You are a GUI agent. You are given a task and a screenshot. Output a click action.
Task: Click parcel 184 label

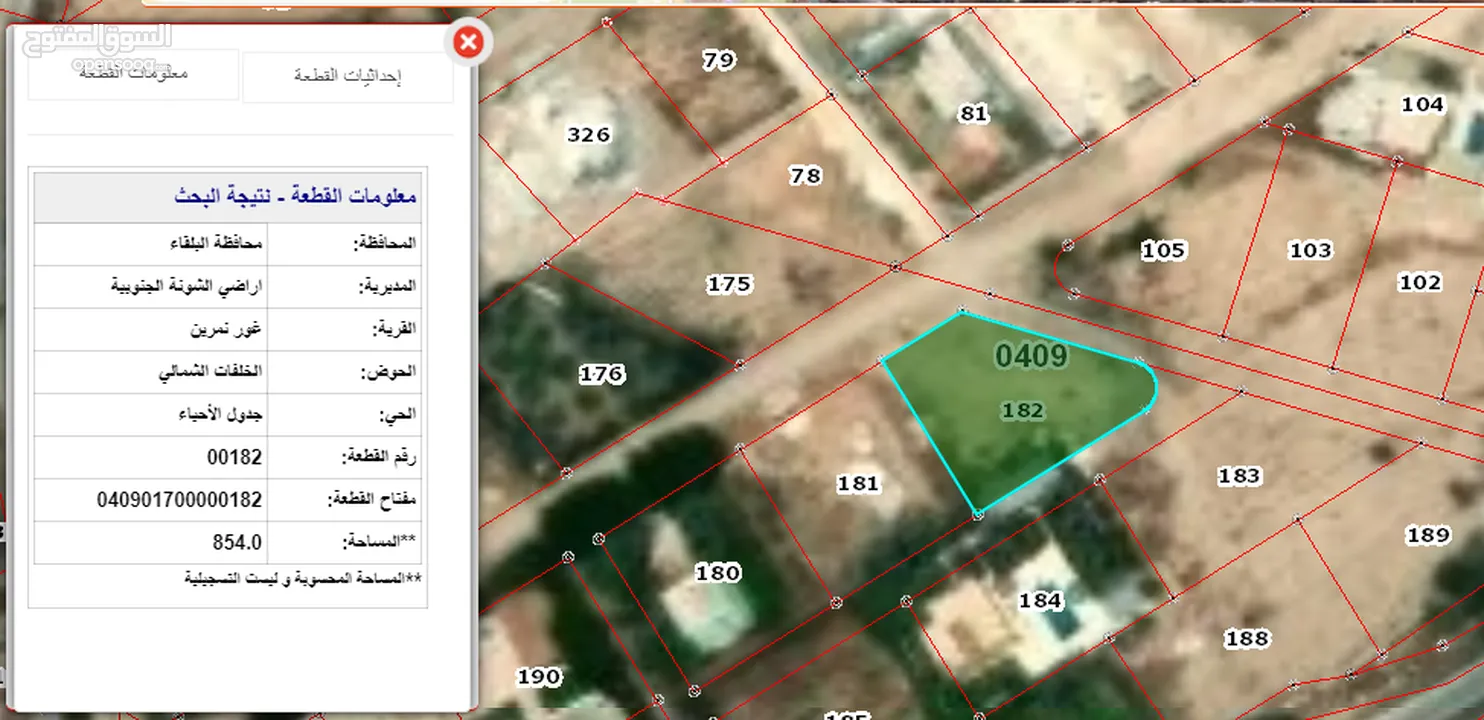pos(1041,601)
